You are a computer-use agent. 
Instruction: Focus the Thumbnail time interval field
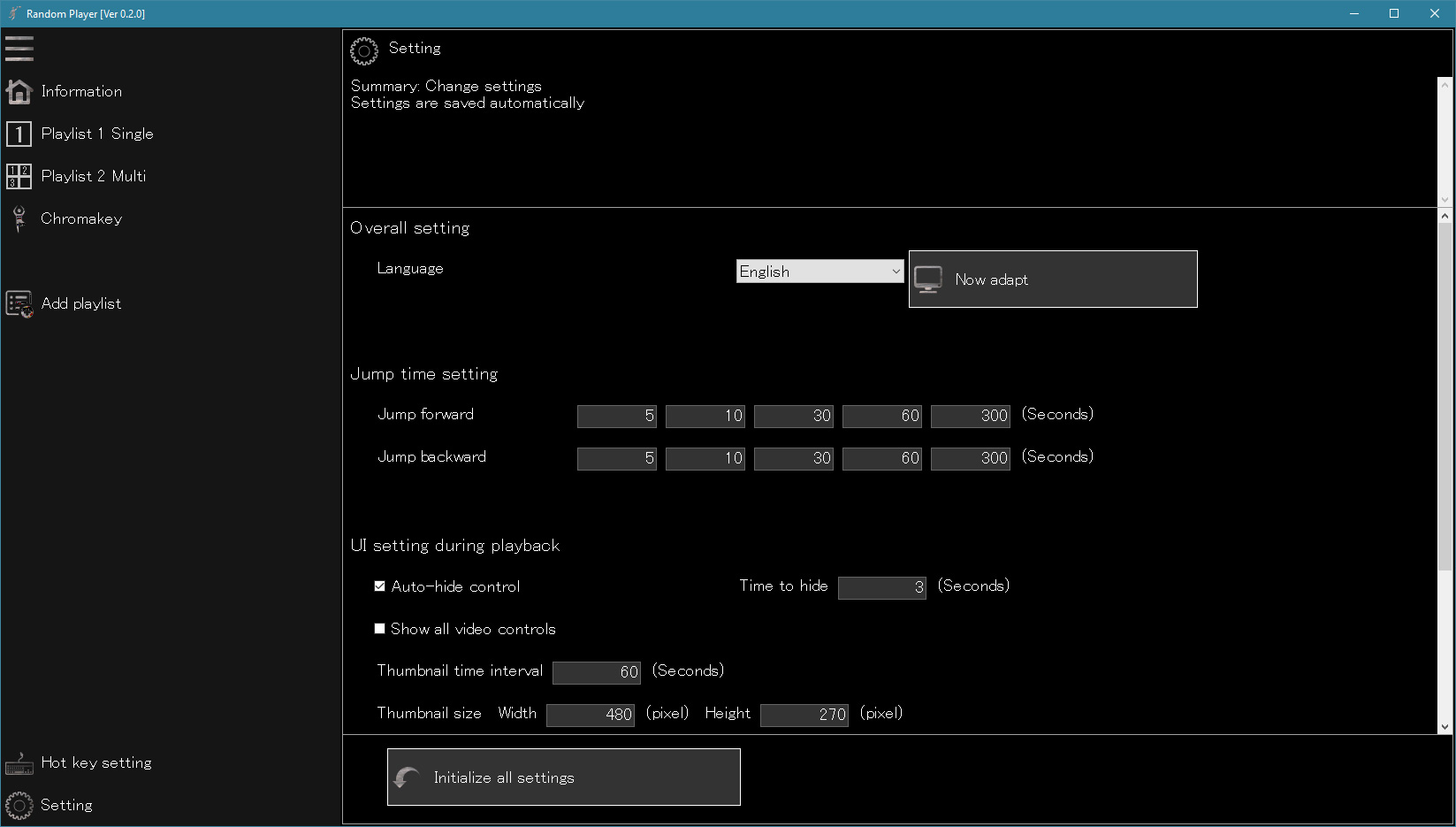pos(596,672)
